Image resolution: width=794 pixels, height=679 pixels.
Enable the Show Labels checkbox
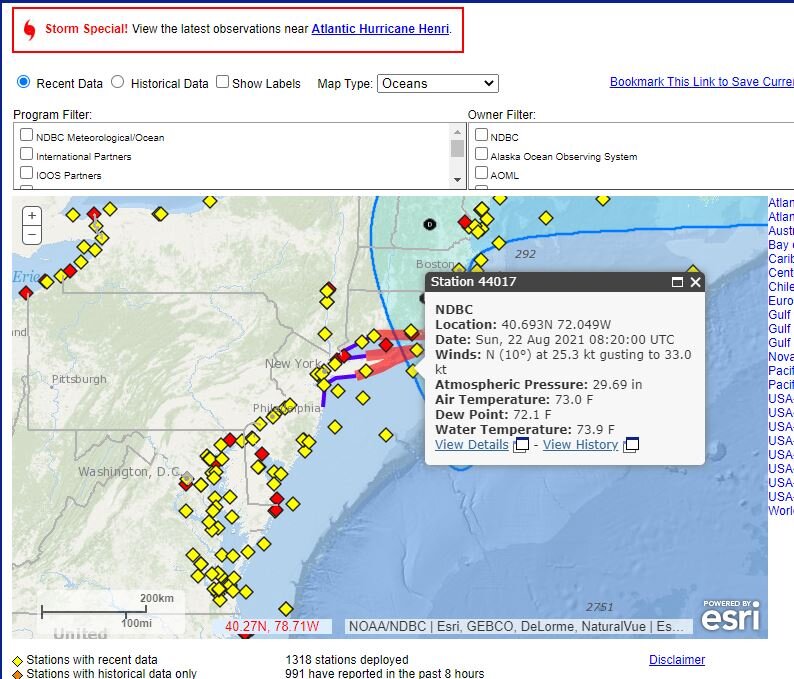[223, 83]
